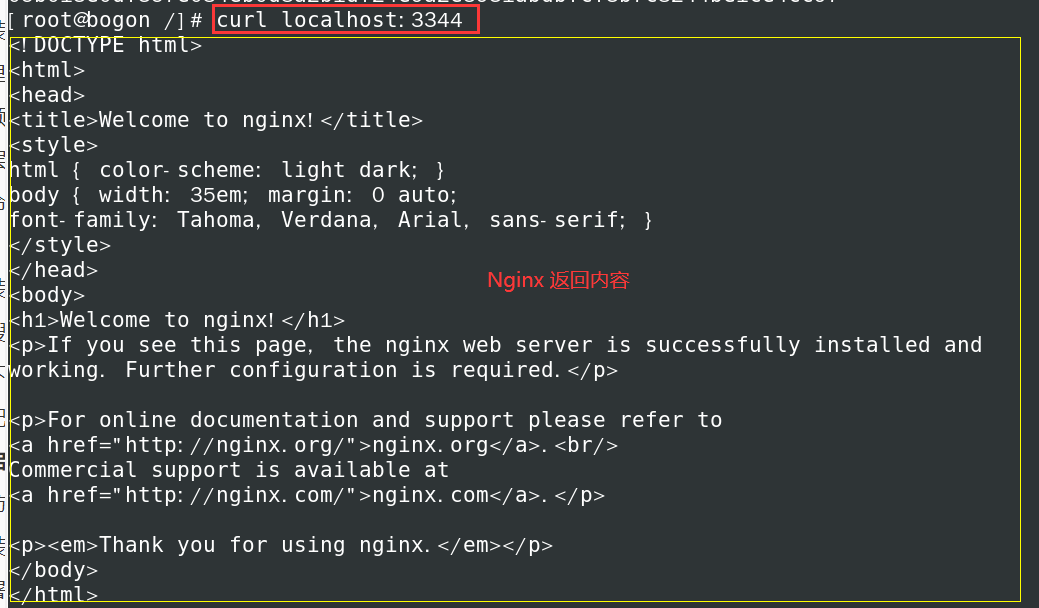Click the text successfully installed and
The height and width of the screenshot is (608, 1039).
[814, 345]
